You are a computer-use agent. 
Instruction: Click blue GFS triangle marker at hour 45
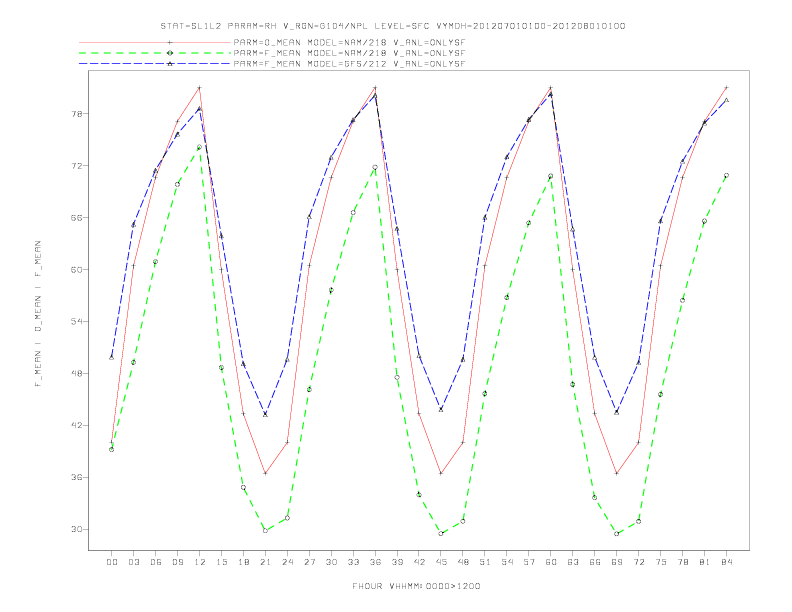pos(441,410)
